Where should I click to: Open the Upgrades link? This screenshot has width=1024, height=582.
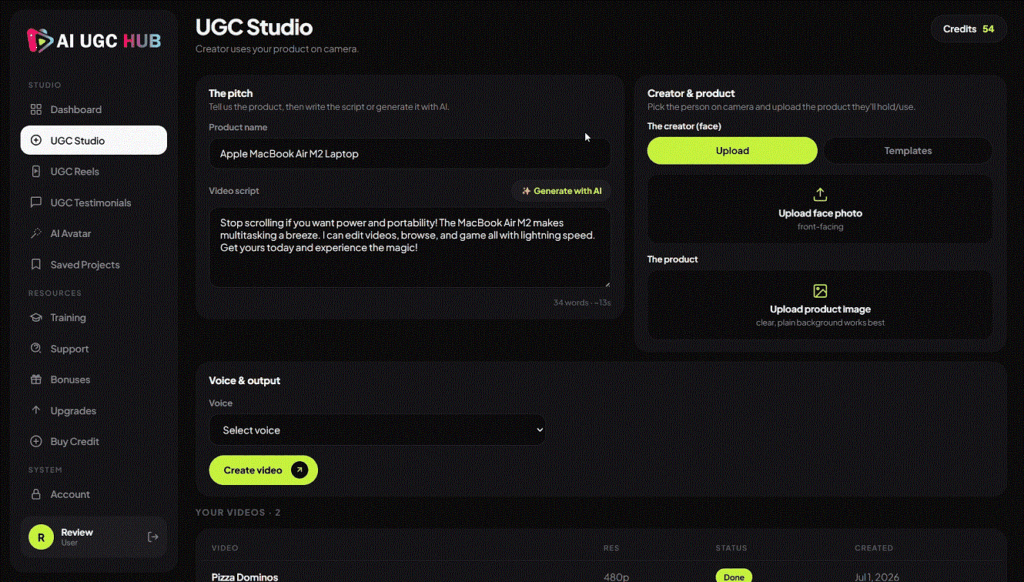click(x=93, y=410)
